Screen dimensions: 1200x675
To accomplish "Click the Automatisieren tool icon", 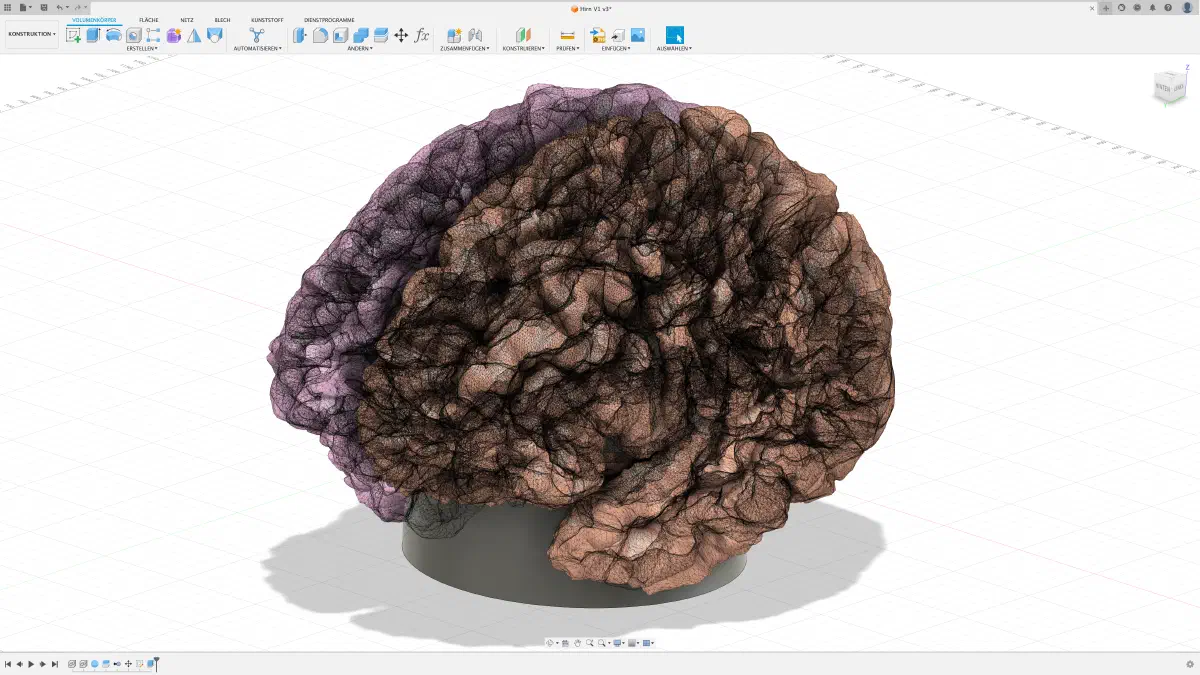I will pos(257,35).
